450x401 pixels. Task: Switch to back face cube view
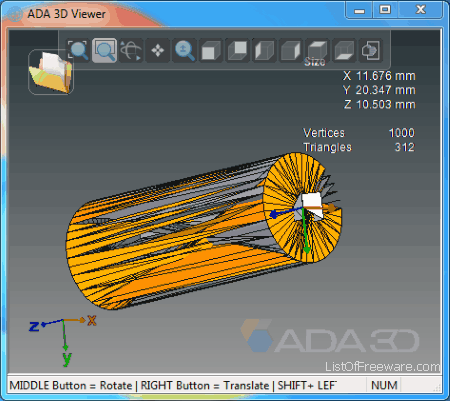click(237, 51)
